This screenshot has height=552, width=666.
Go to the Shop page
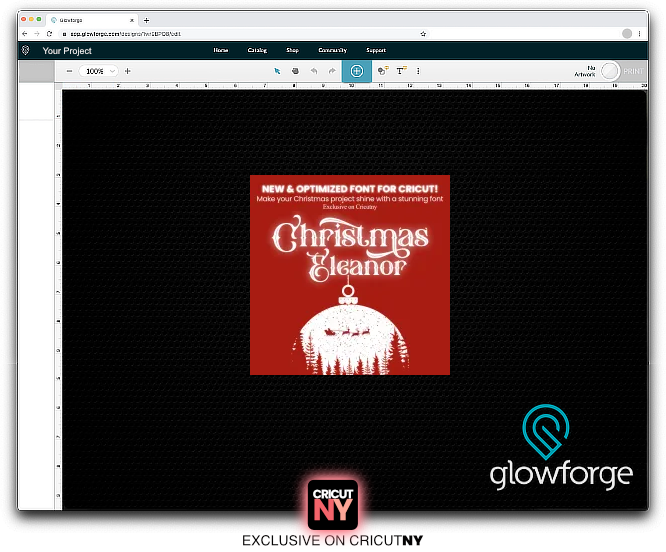292,50
